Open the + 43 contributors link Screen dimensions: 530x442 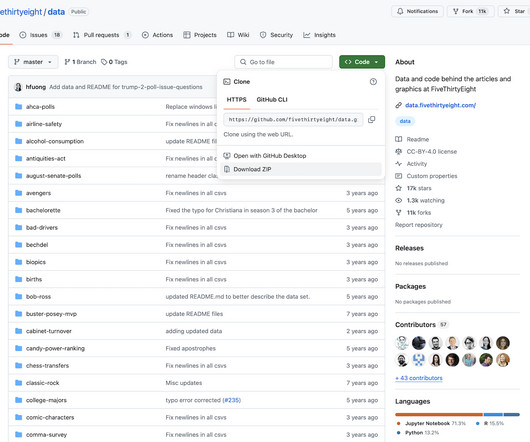click(419, 378)
